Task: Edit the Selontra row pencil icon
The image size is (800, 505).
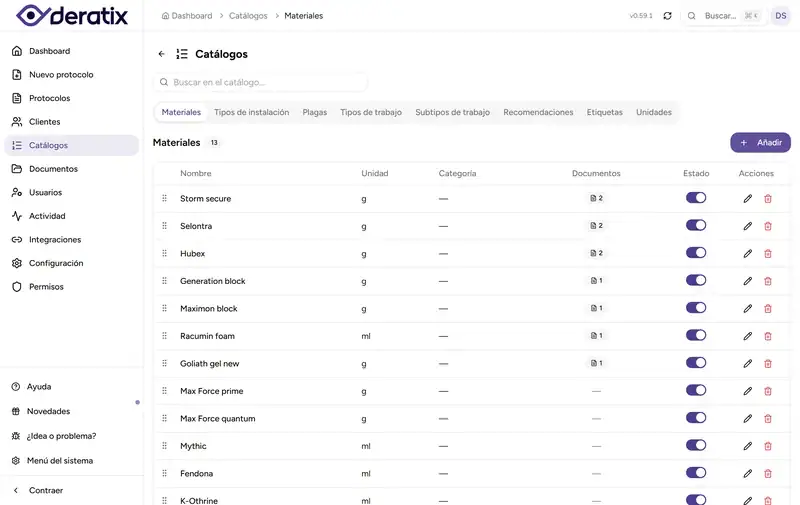Action: click(x=747, y=226)
